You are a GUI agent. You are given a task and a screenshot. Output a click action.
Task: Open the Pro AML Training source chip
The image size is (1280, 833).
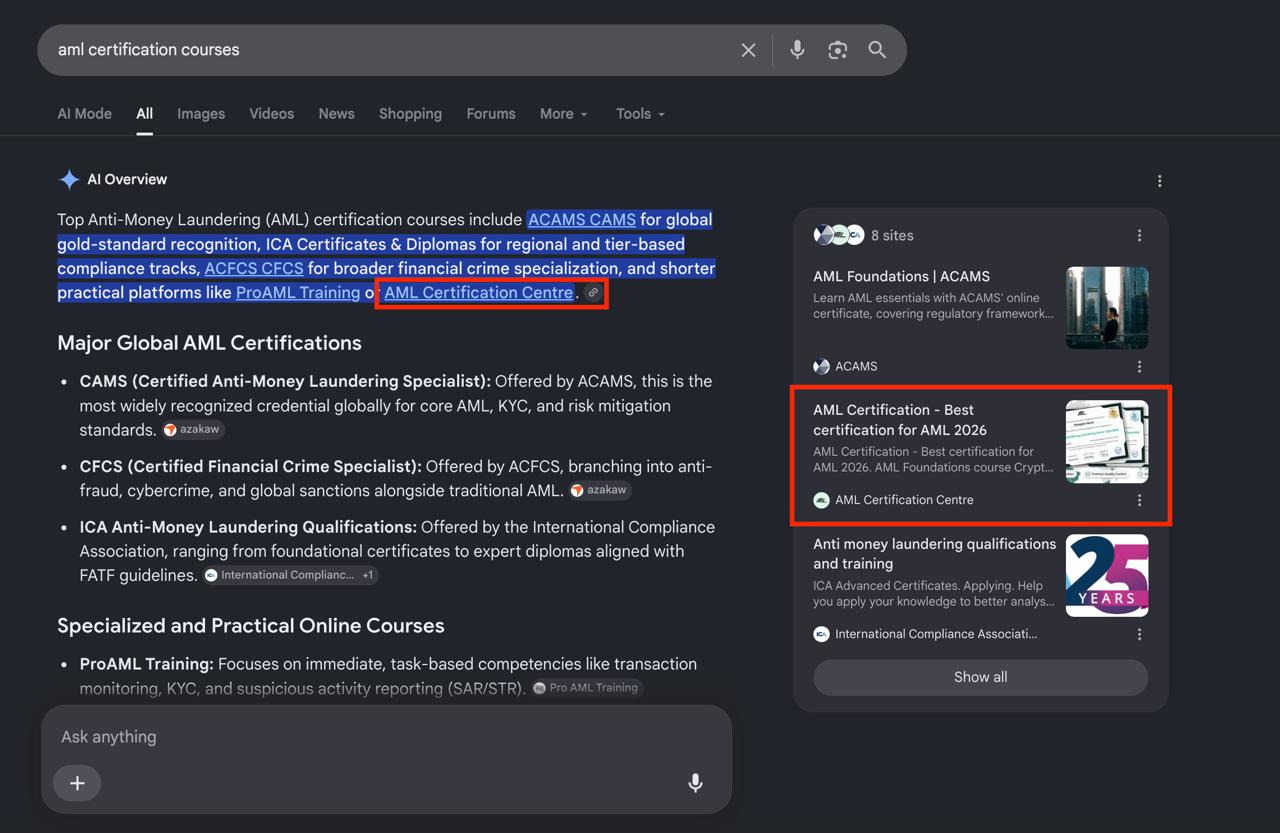(586, 688)
